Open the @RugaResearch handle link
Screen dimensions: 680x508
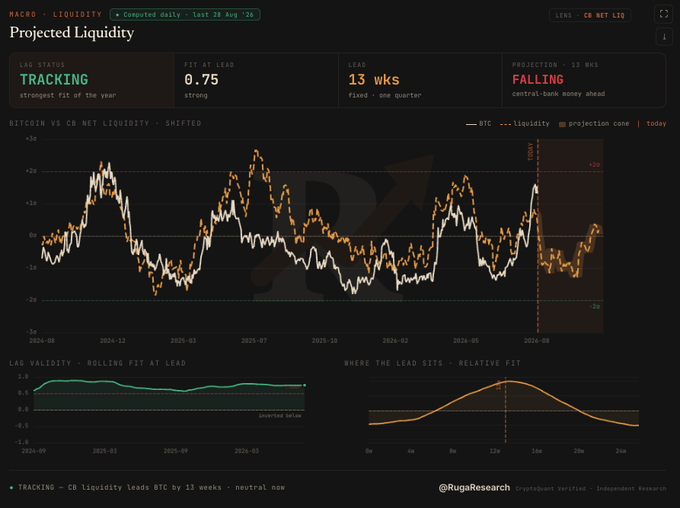(474, 488)
